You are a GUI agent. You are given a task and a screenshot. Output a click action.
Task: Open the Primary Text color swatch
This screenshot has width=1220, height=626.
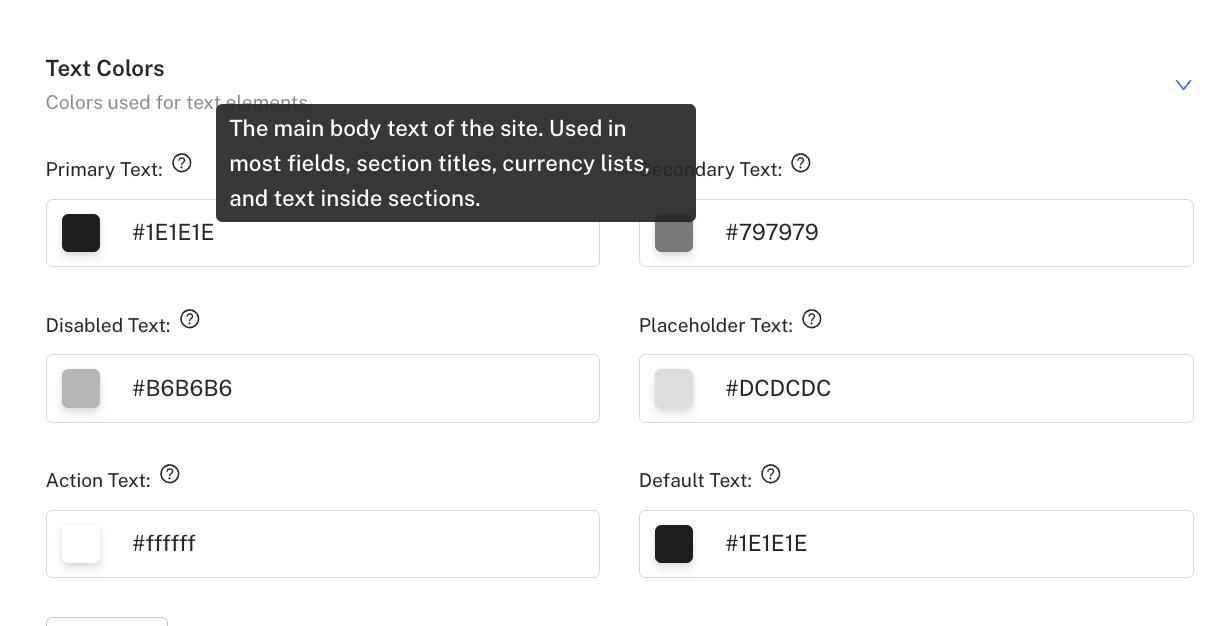(81, 233)
